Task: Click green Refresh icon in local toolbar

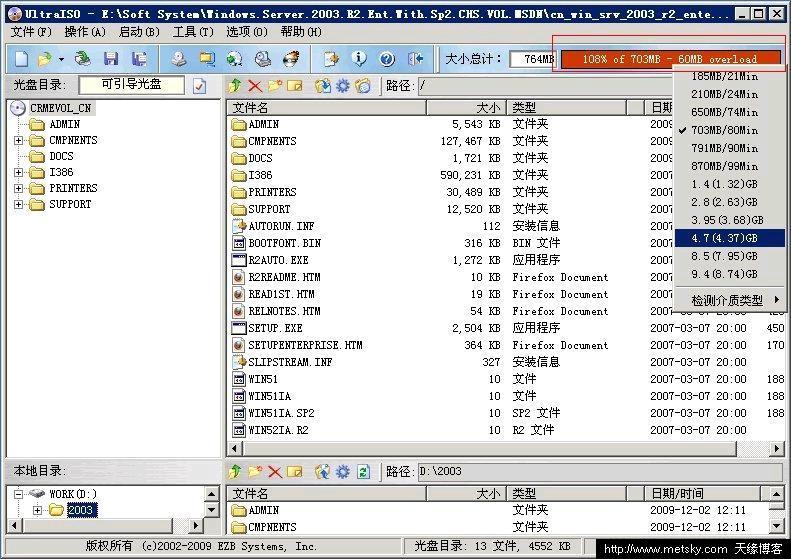Action: click(x=363, y=472)
